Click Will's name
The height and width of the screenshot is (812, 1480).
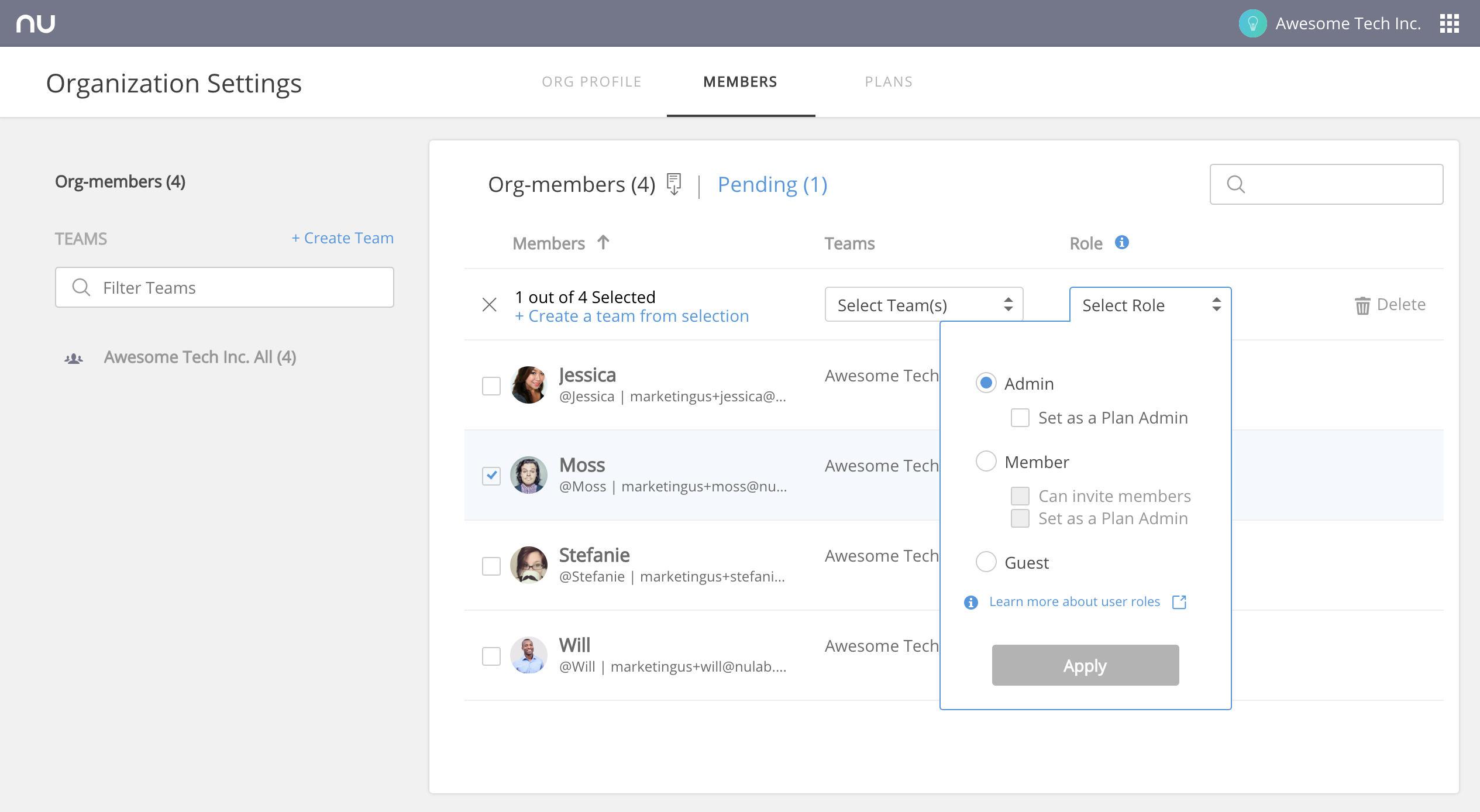pyautogui.click(x=574, y=645)
